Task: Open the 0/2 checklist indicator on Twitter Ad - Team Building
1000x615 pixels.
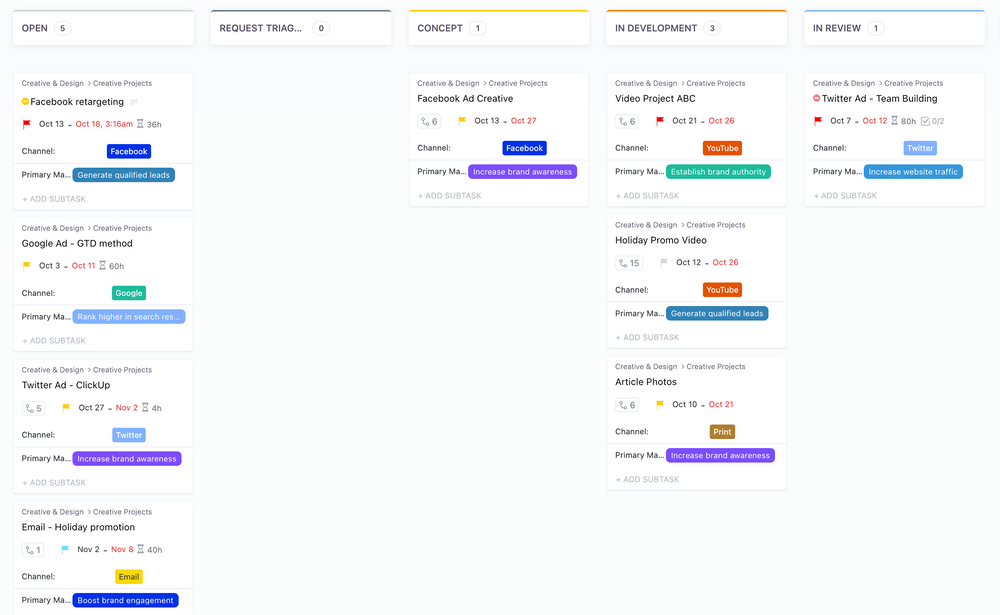Action: [929, 120]
